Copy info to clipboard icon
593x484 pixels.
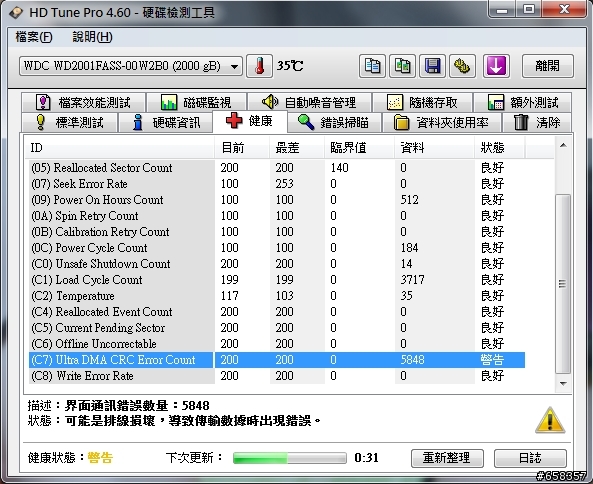tap(372, 66)
